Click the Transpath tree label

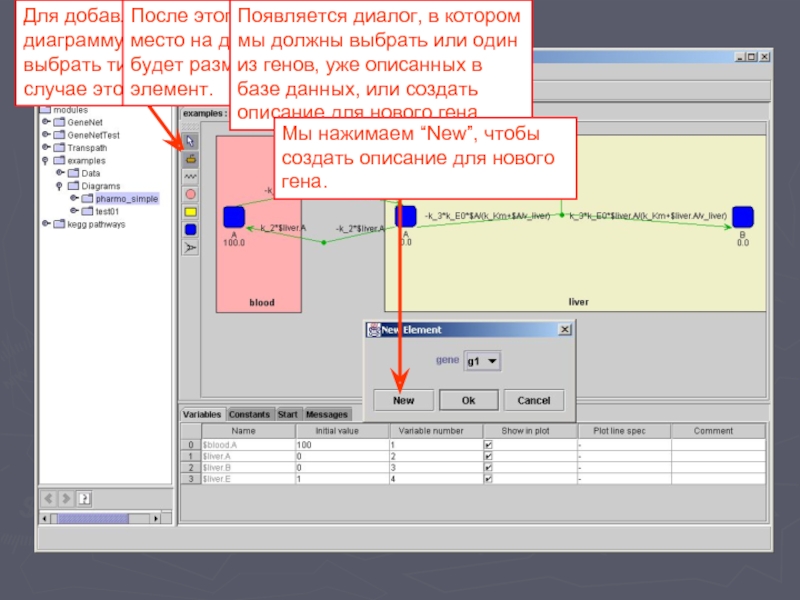tap(87, 148)
